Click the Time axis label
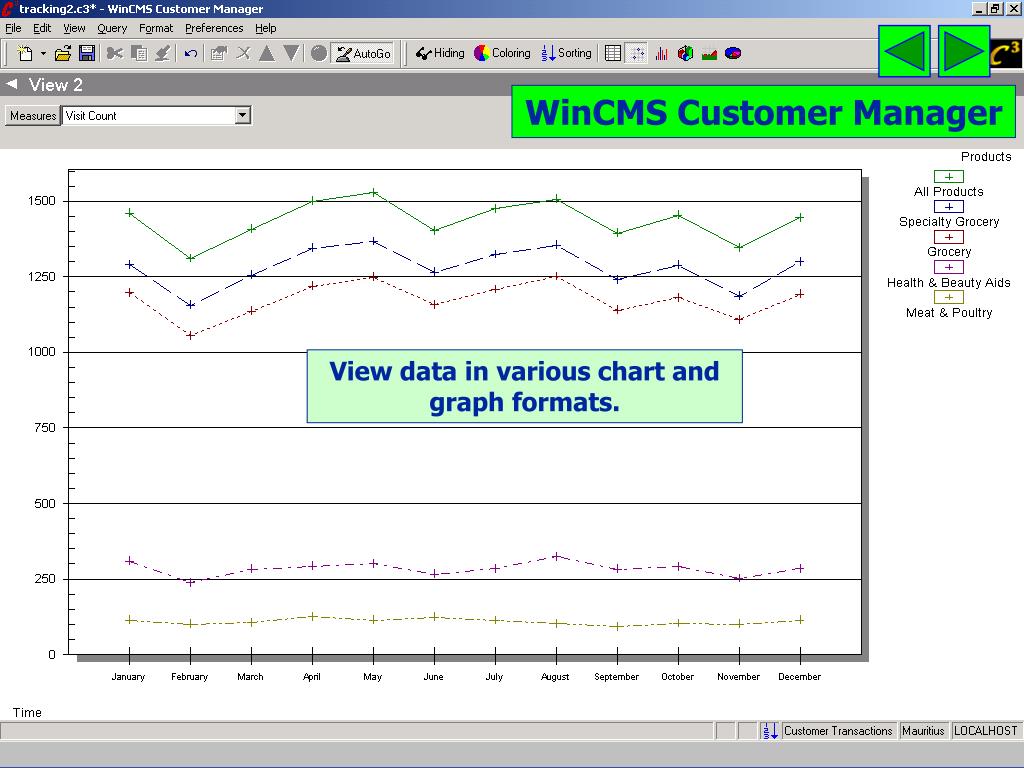 tap(27, 712)
